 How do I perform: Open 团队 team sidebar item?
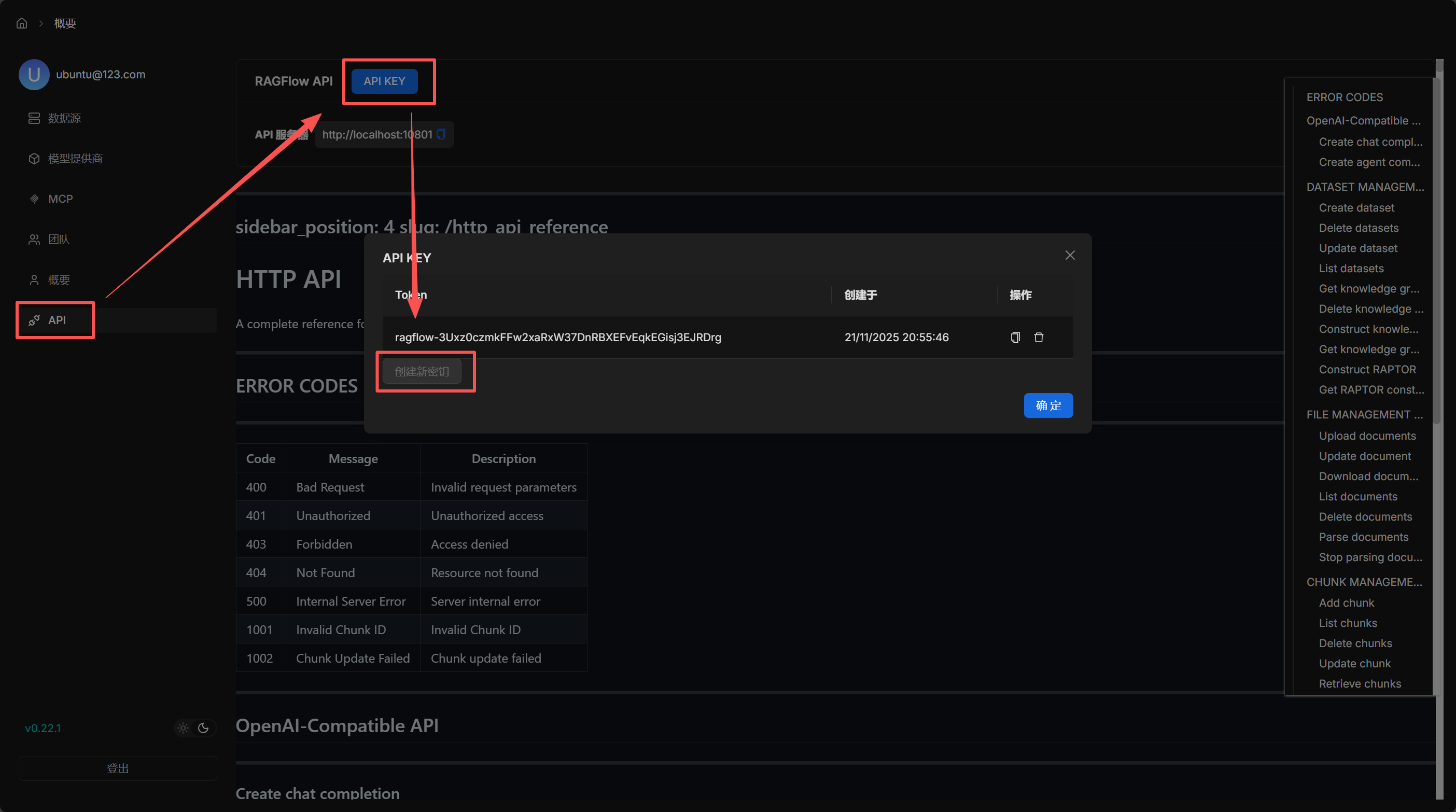pos(58,240)
